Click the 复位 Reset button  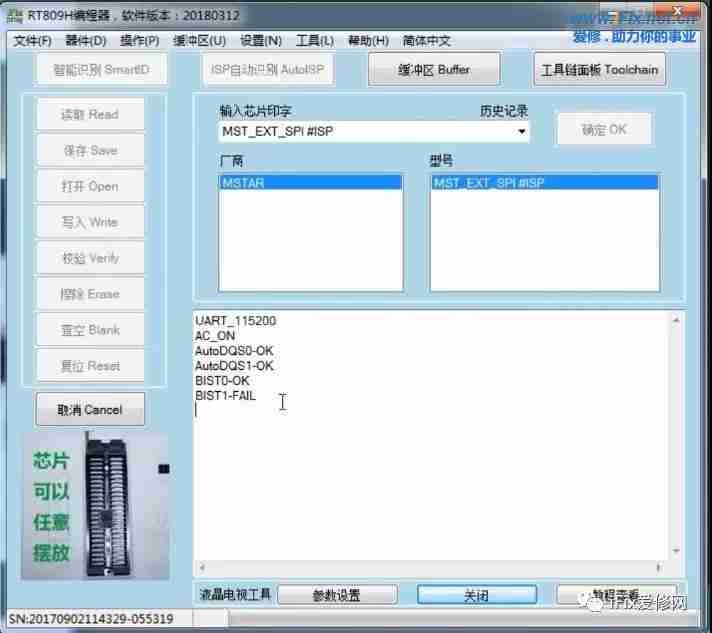(90, 366)
